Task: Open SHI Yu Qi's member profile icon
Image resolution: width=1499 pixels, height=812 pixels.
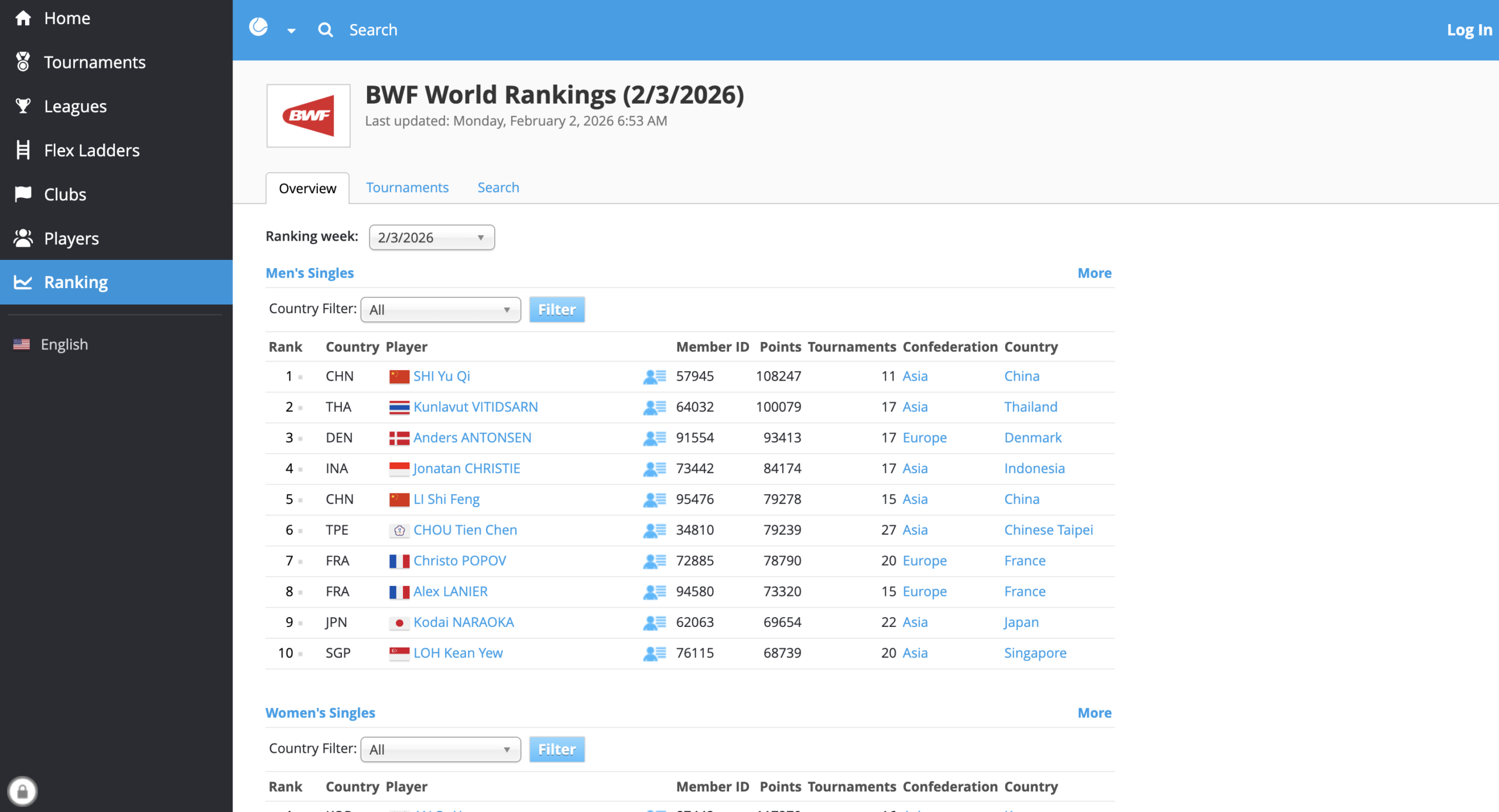Action: [x=655, y=376]
